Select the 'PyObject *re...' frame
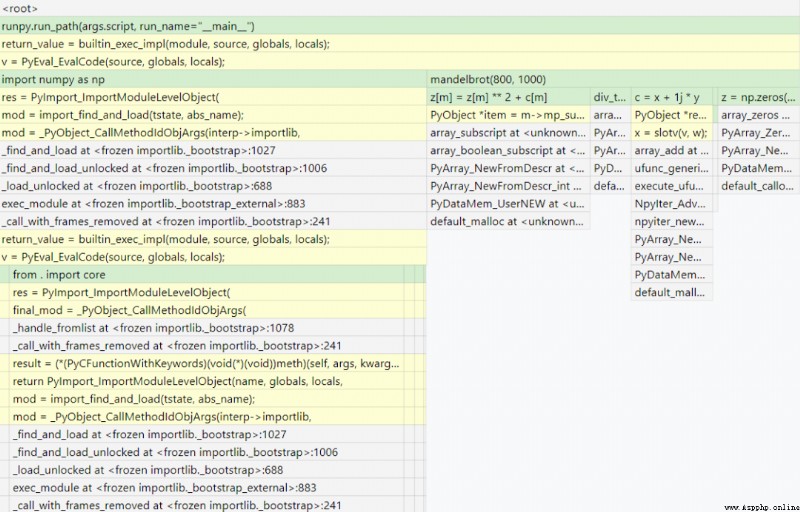The width and height of the screenshot is (800, 512). [671, 115]
